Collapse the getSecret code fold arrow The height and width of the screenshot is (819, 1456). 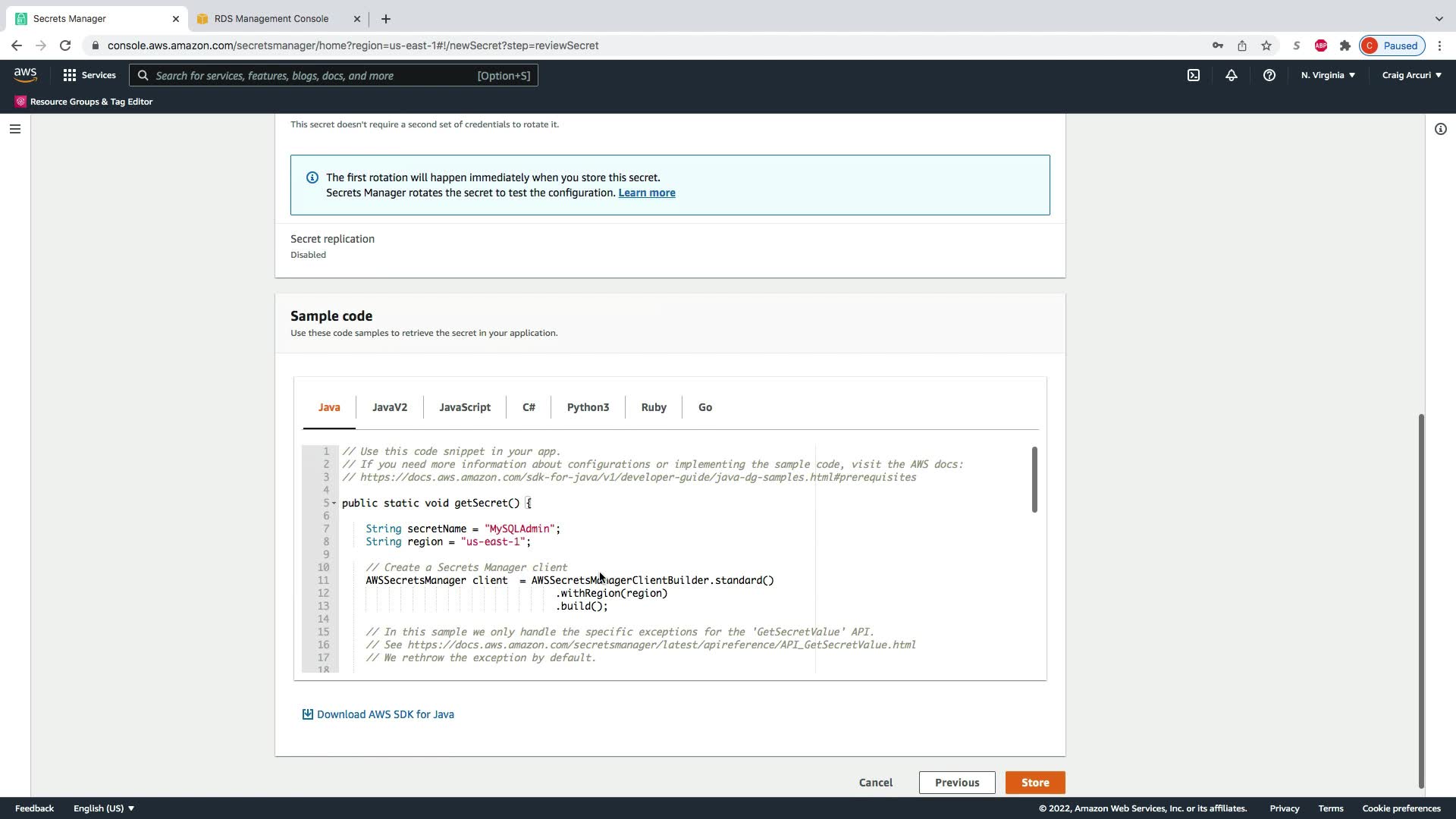334,503
